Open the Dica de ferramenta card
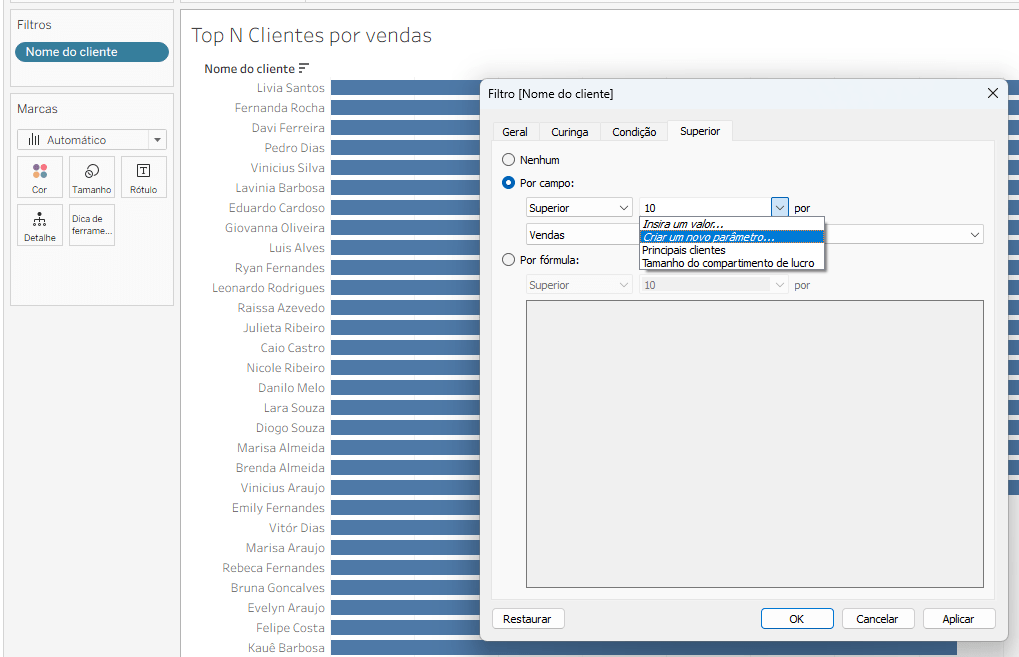 pyautogui.click(x=92, y=225)
